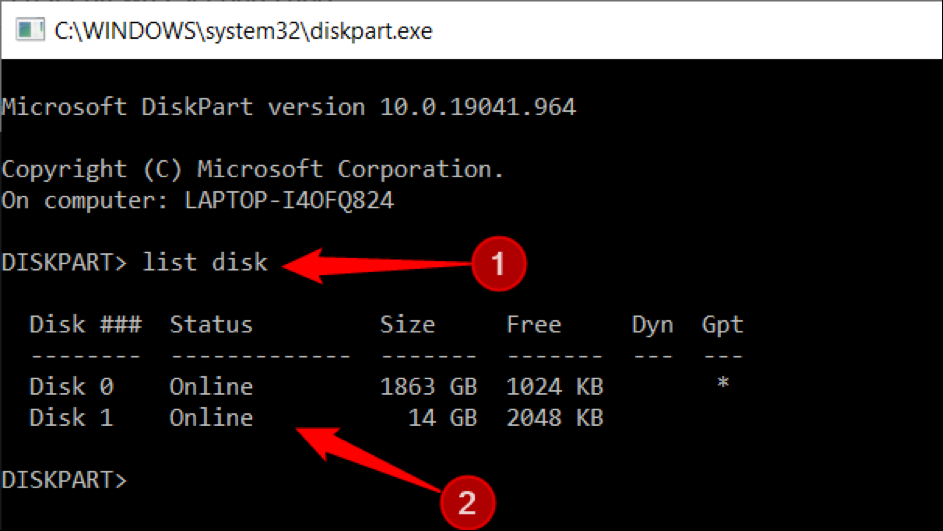Click the Dyn column header

click(x=652, y=325)
